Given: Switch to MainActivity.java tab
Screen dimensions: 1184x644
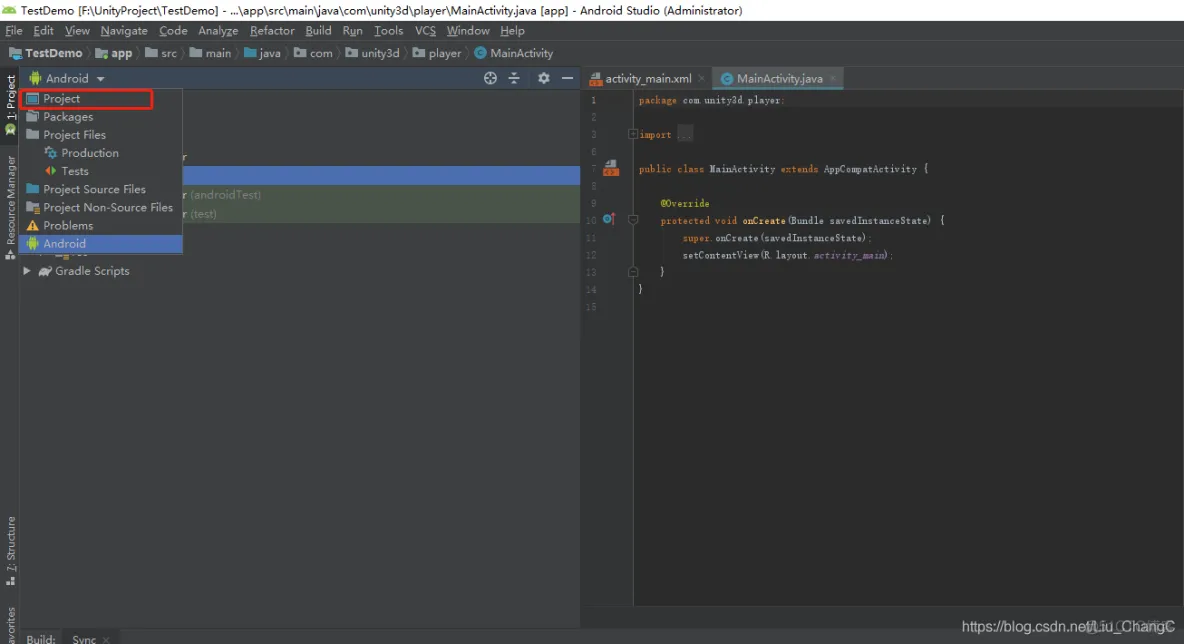Looking at the screenshot, I should coord(779,79).
